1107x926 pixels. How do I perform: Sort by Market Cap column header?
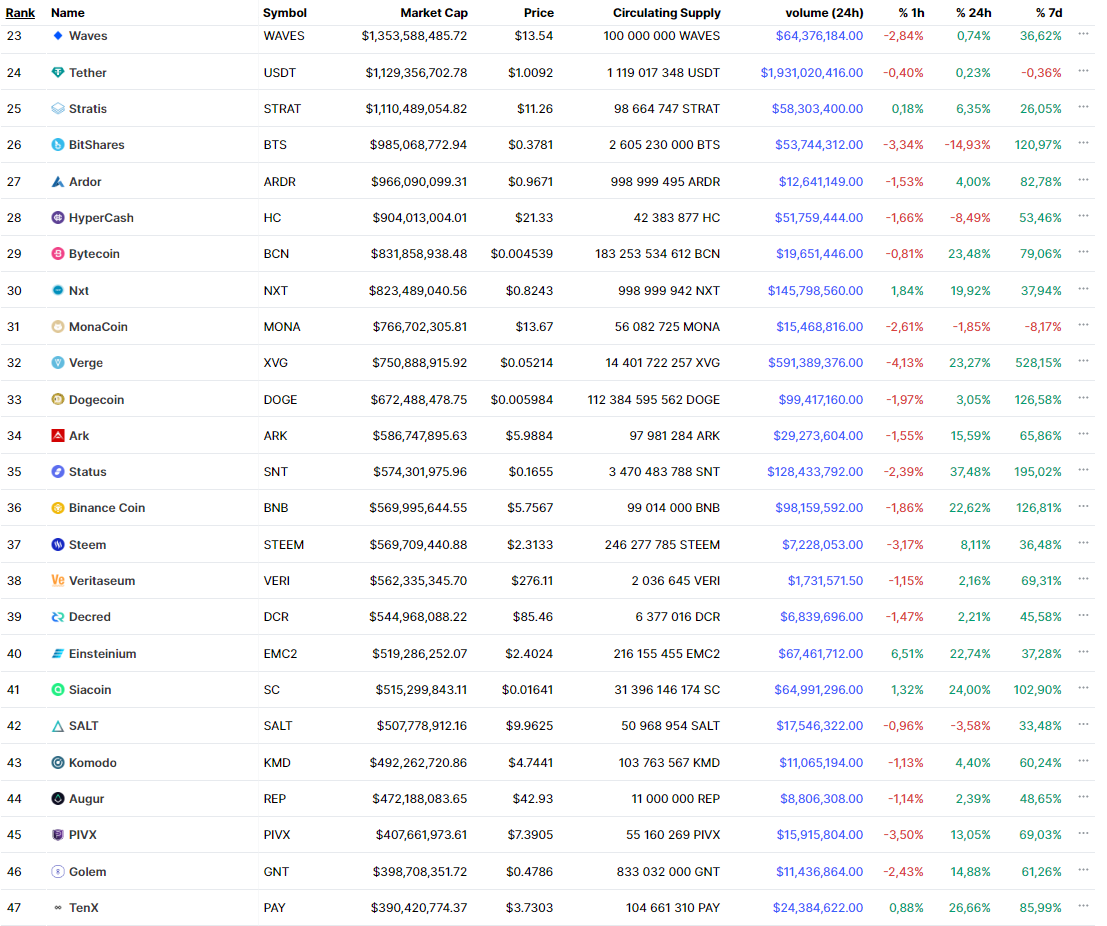434,13
